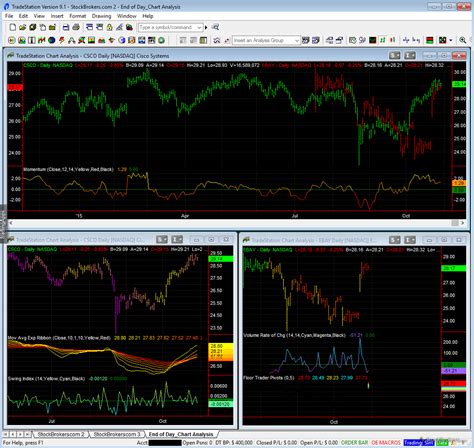
Task: Toggle the I button on the EBAY chart
Action: click(x=410, y=240)
